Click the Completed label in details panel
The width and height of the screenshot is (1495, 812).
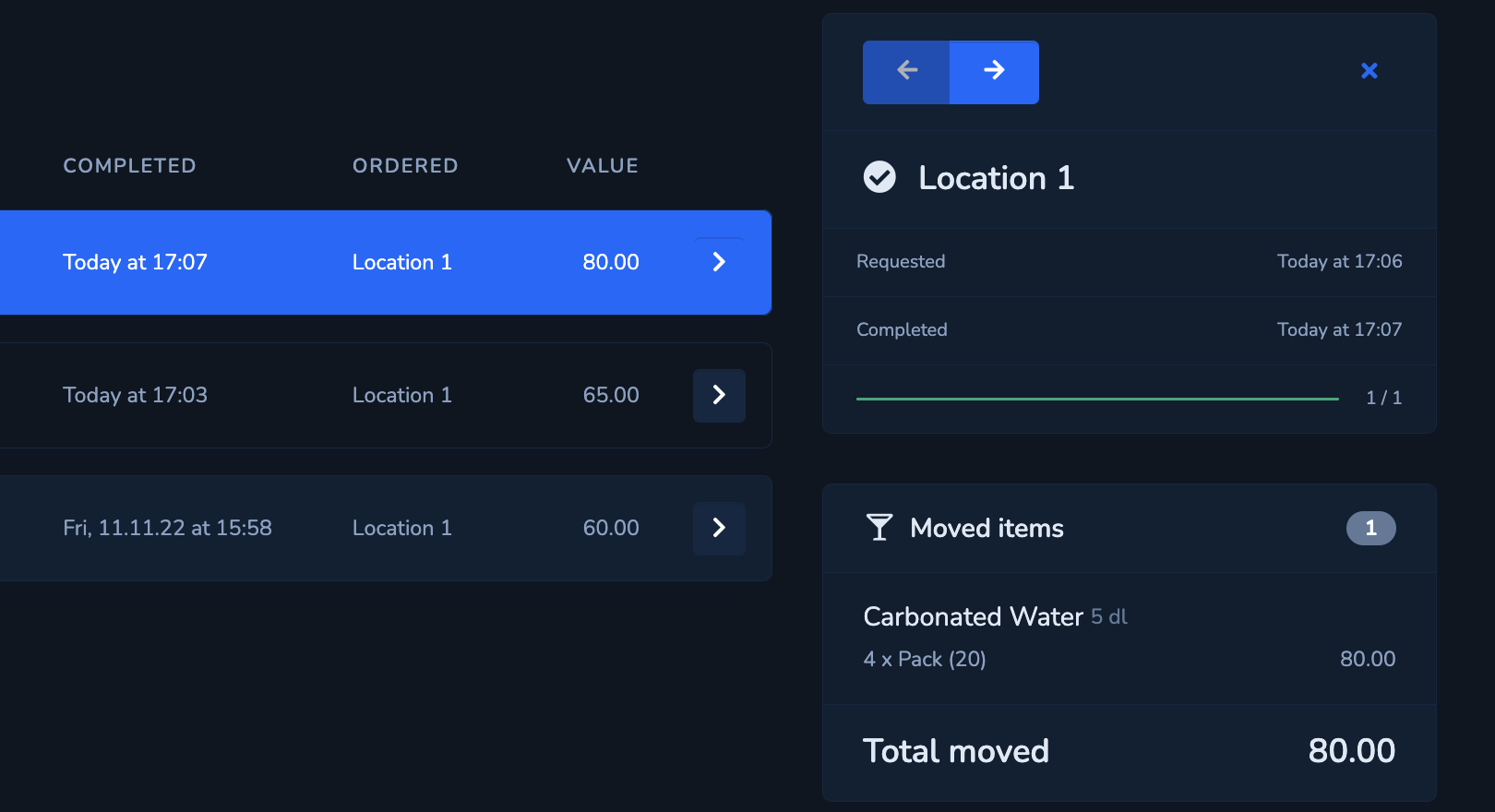[902, 329]
